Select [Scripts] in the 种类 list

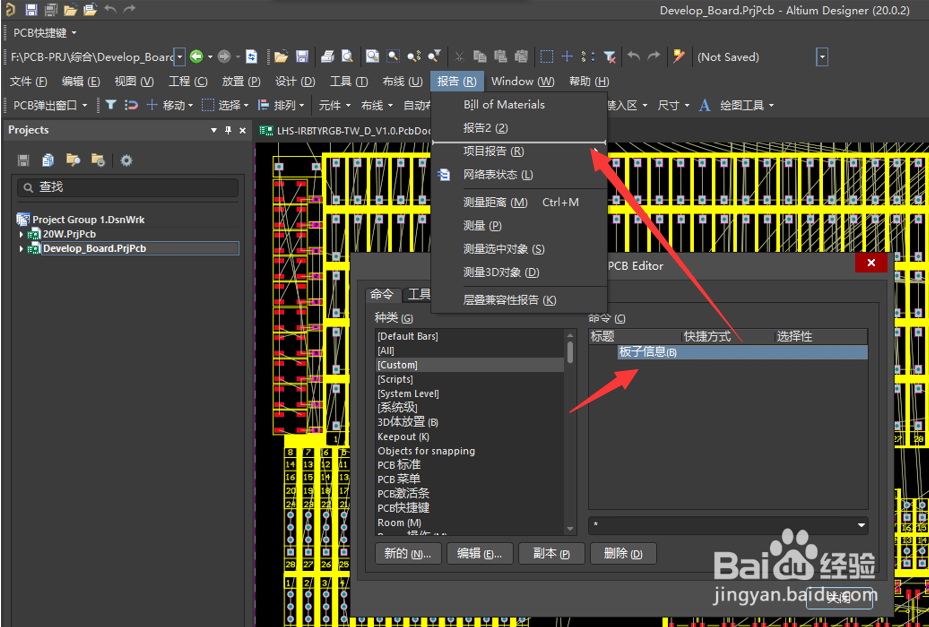[x=469, y=379]
